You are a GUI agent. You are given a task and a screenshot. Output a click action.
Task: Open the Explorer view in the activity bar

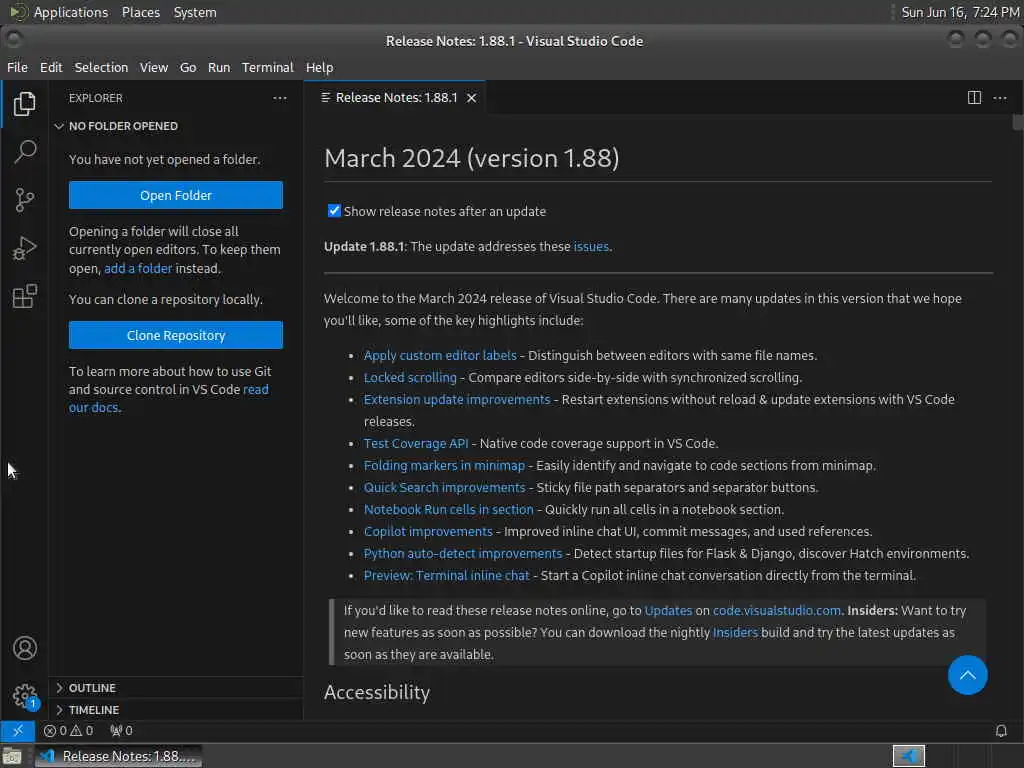[24, 104]
